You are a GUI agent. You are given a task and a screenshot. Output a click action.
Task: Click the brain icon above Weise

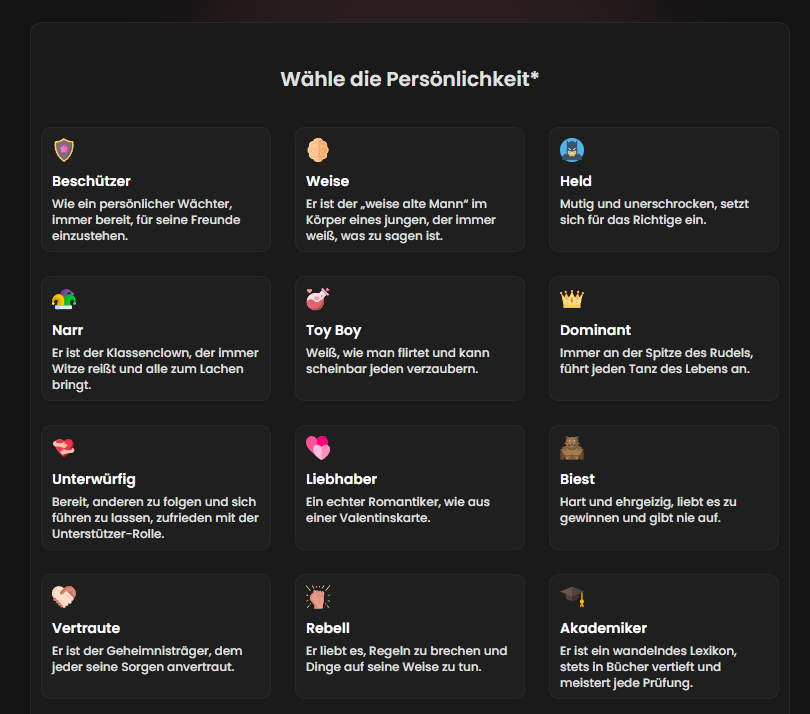pos(318,150)
